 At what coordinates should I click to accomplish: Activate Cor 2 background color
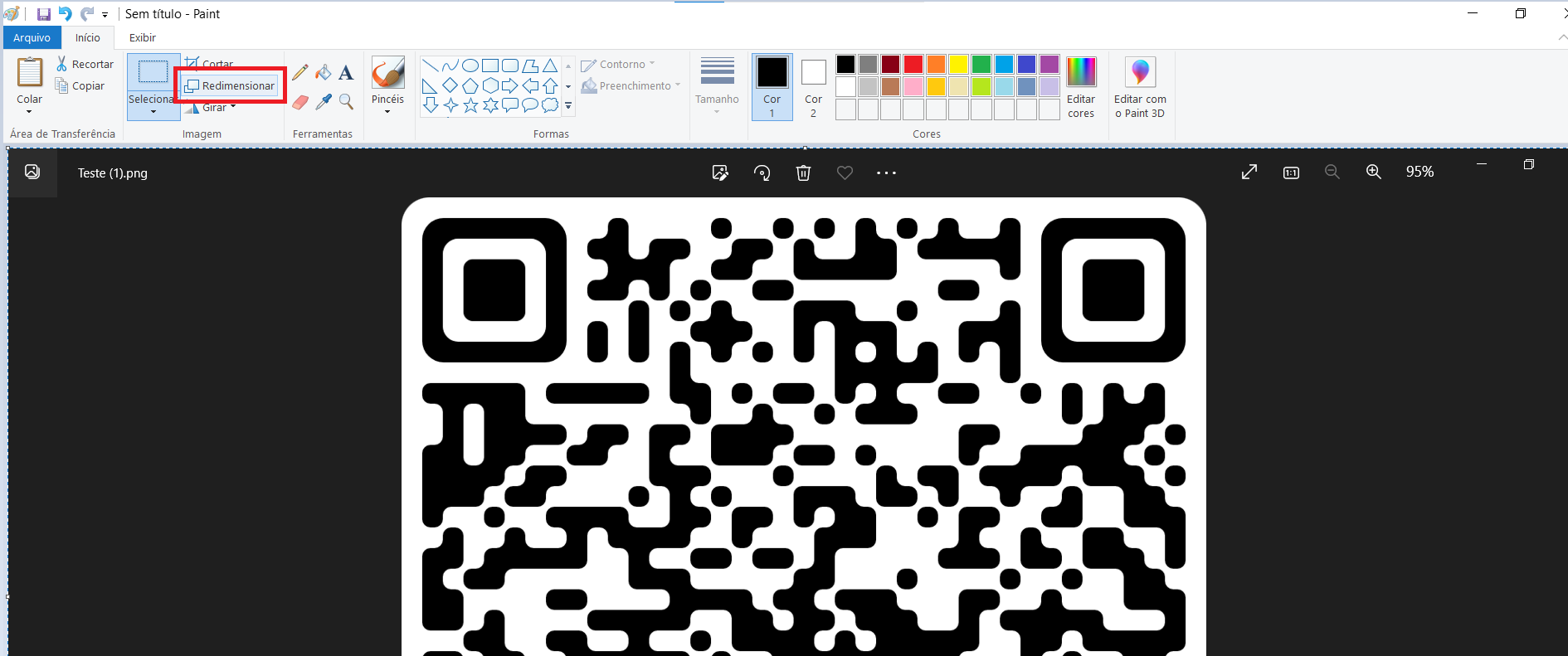pos(813,86)
